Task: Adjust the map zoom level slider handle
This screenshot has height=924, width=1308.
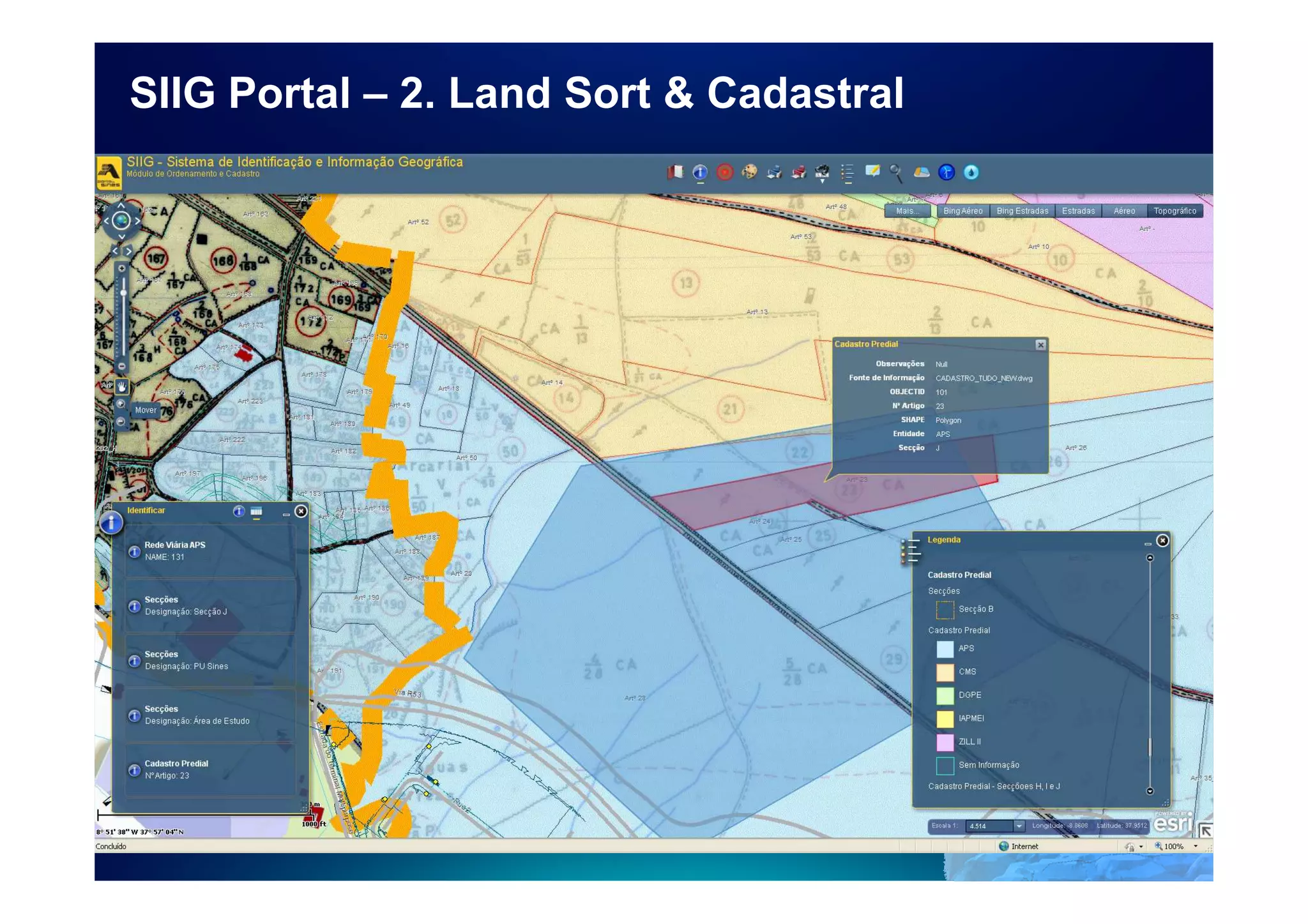Action: [x=123, y=293]
